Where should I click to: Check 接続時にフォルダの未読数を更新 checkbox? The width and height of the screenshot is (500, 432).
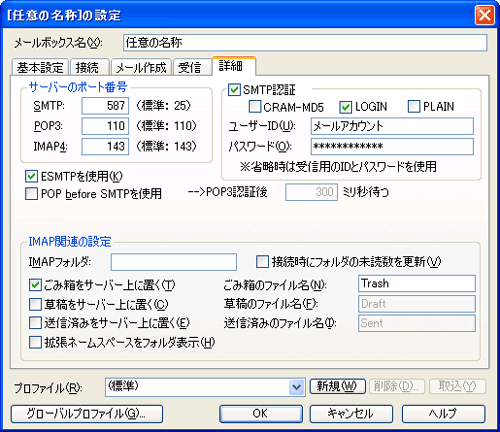click(x=262, y=262)
